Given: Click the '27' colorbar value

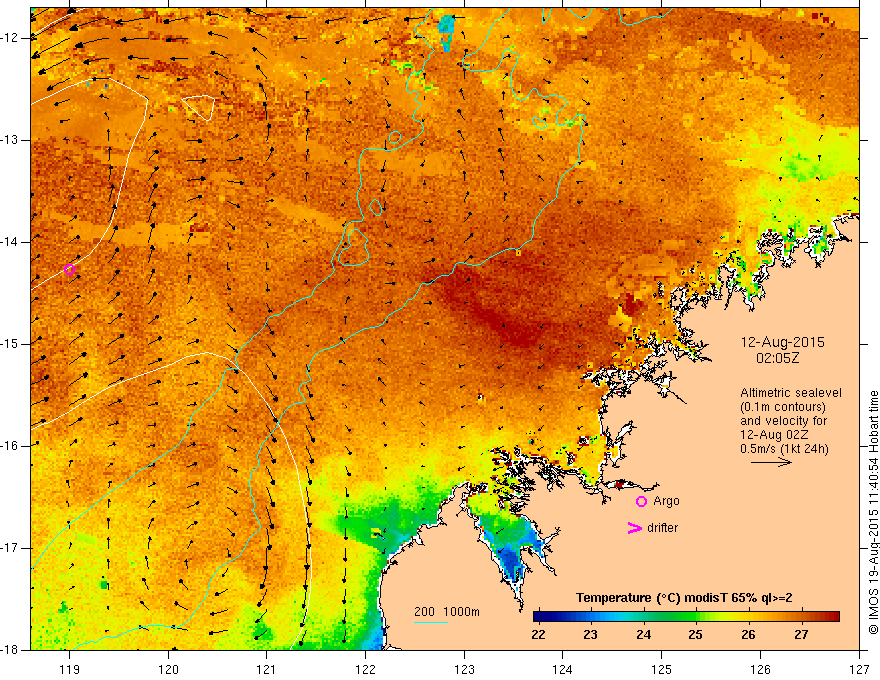Looking at the screenshot, I should point(801,635).
